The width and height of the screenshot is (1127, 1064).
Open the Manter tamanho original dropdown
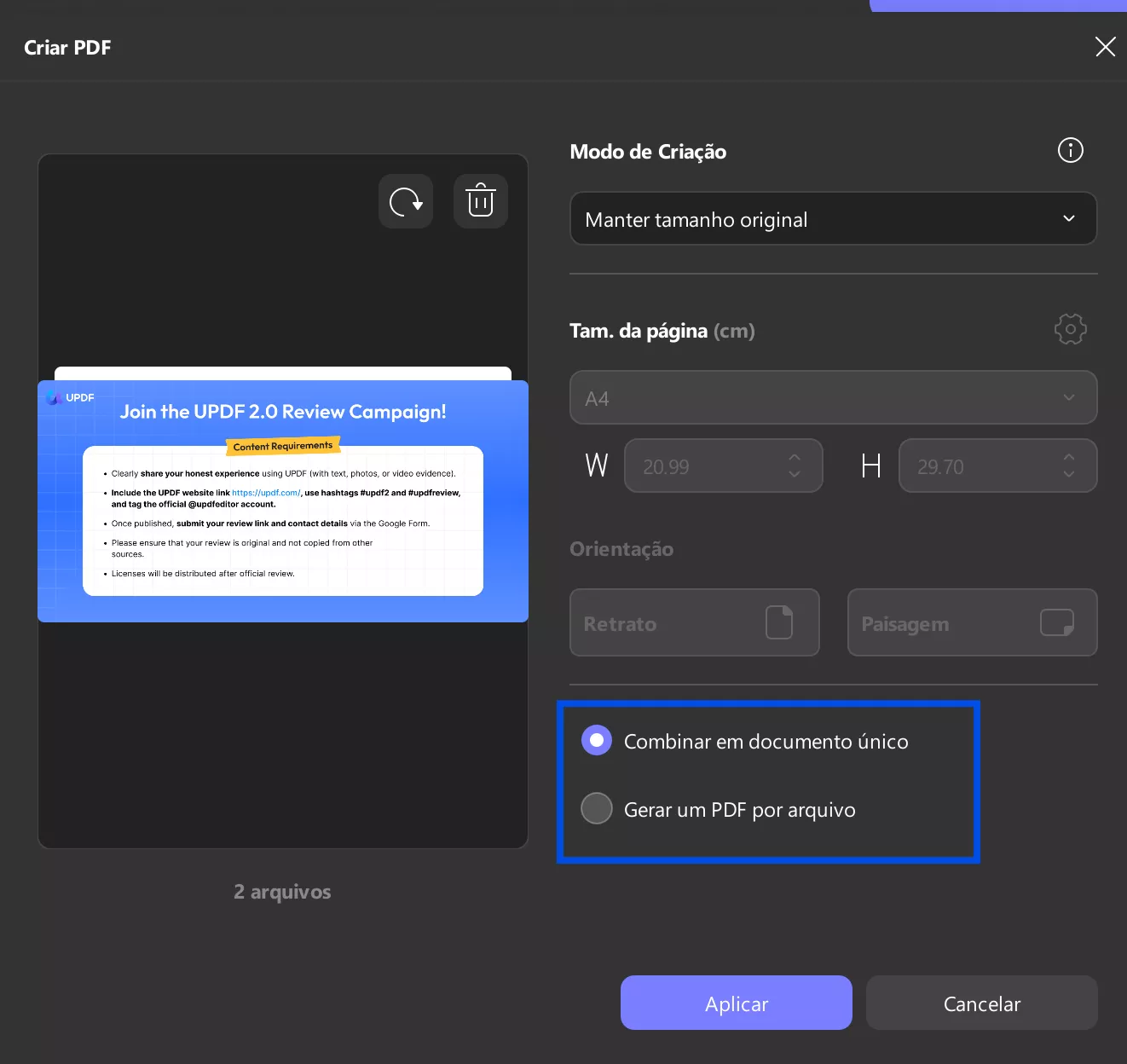pyautogui.click(x=833, y=218)
